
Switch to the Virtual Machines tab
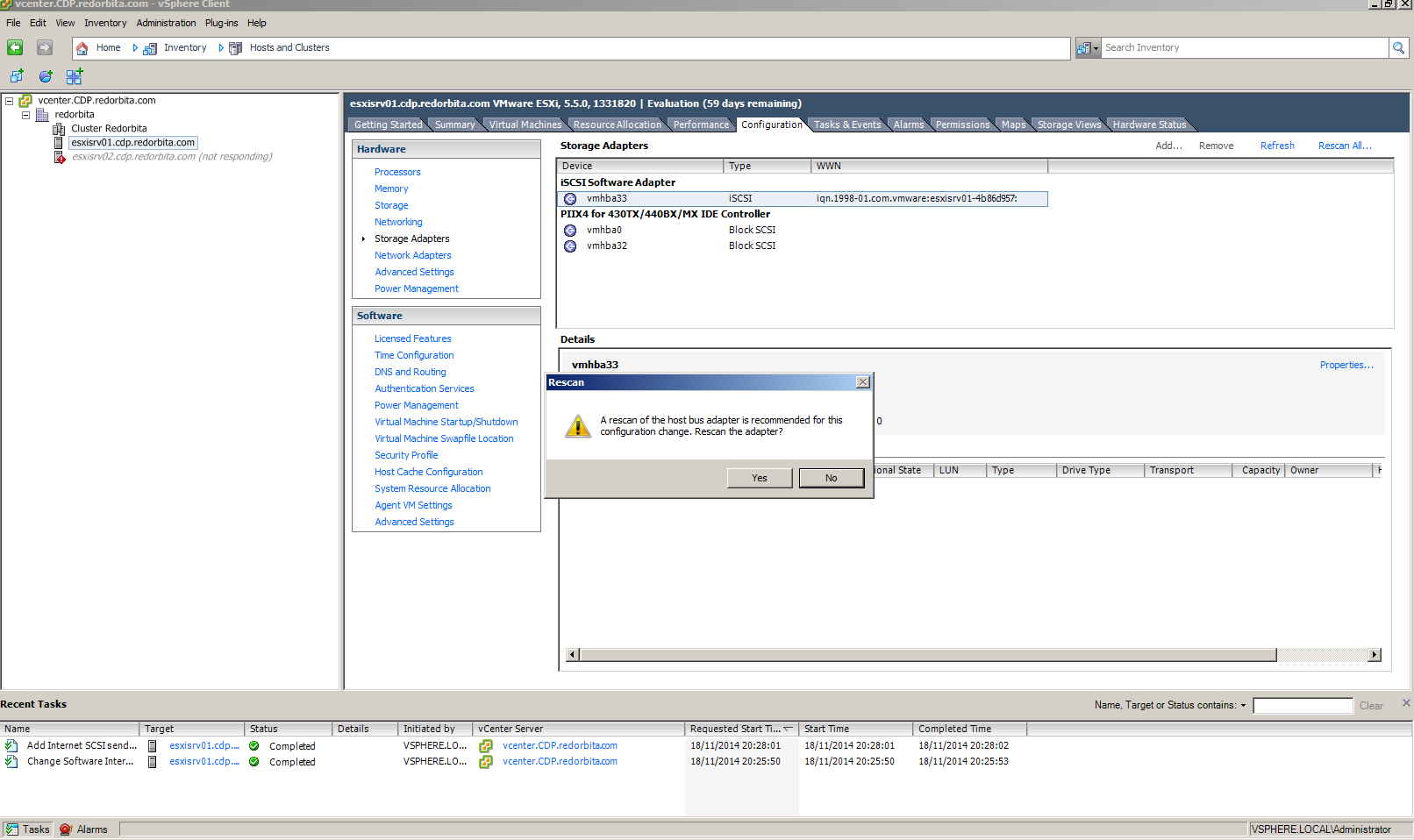point(525,125)
